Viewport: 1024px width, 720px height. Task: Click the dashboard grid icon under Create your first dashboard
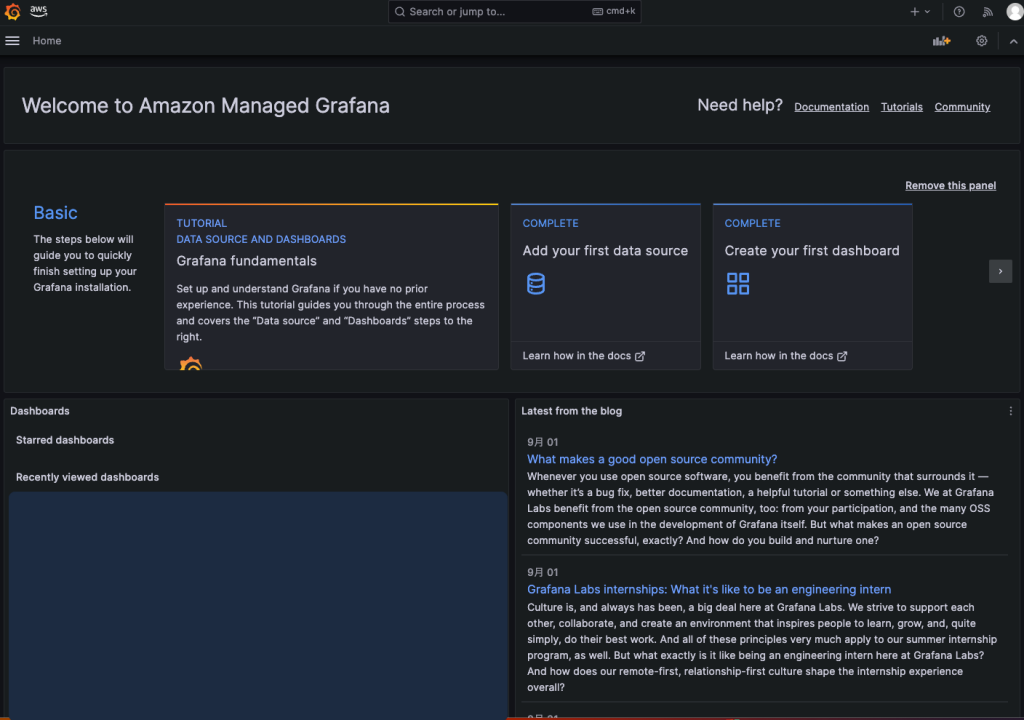(x=738, y=284)
